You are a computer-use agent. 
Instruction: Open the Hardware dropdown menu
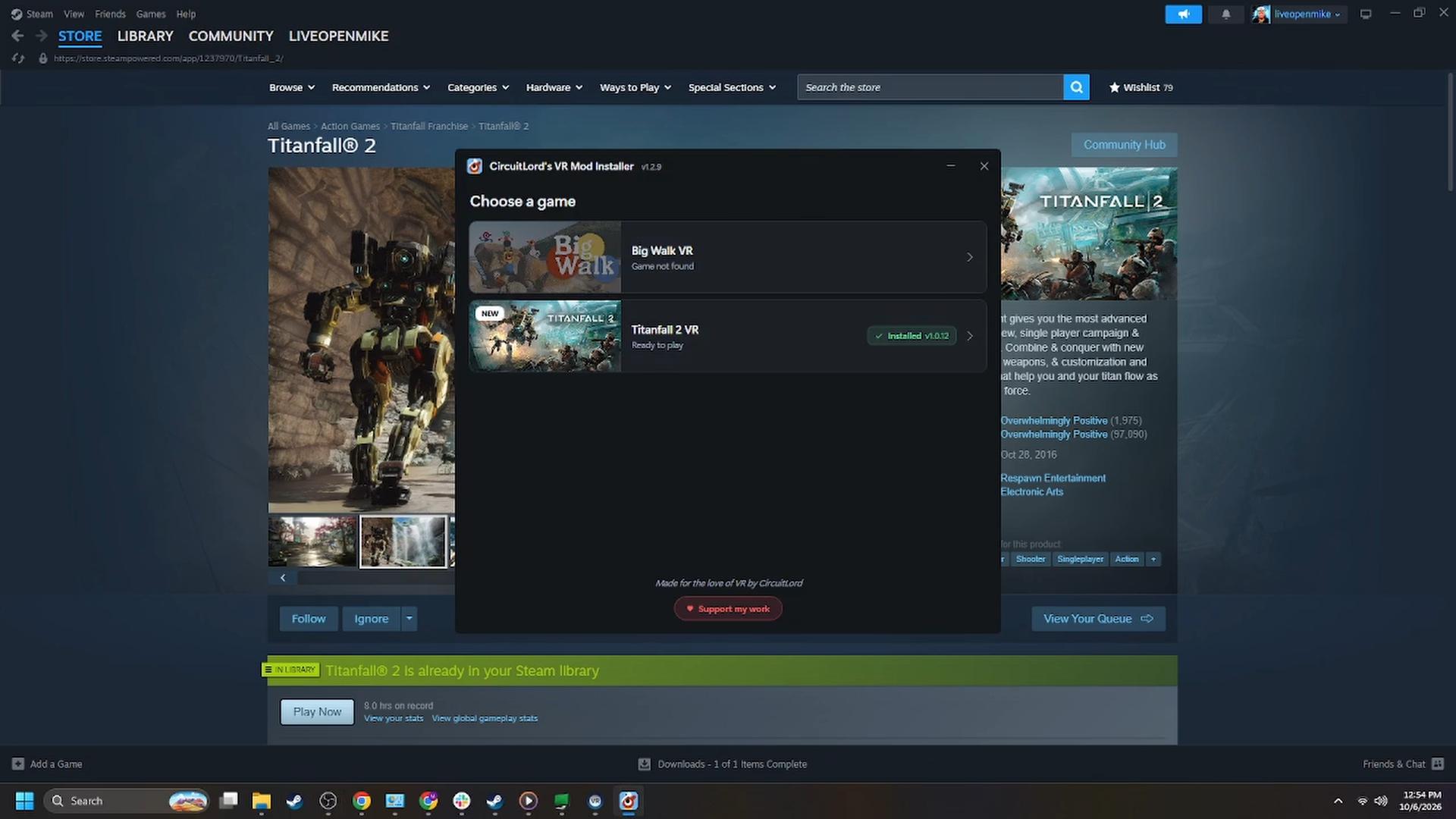pyautogui.click(x=554, y=87)
